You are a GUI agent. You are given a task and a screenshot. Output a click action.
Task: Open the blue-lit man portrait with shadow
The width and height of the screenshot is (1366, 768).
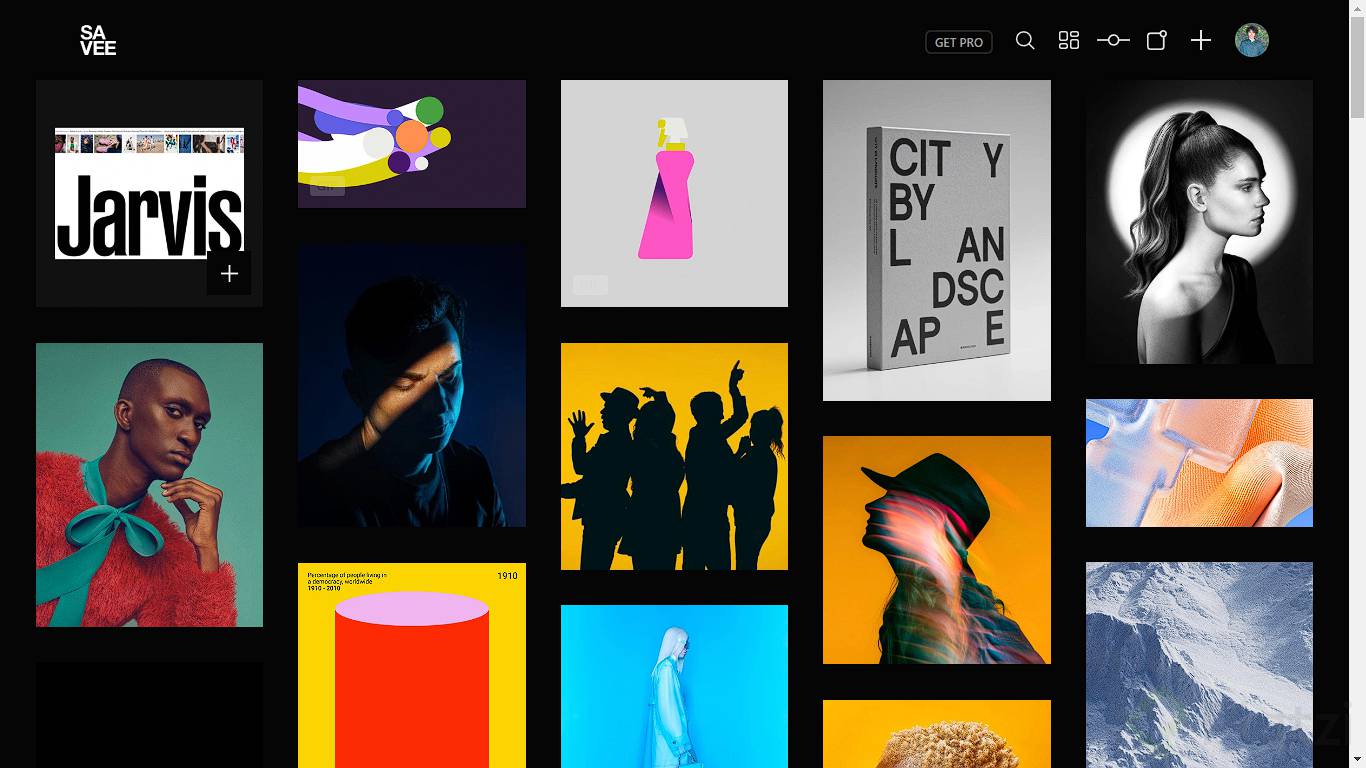412,385
